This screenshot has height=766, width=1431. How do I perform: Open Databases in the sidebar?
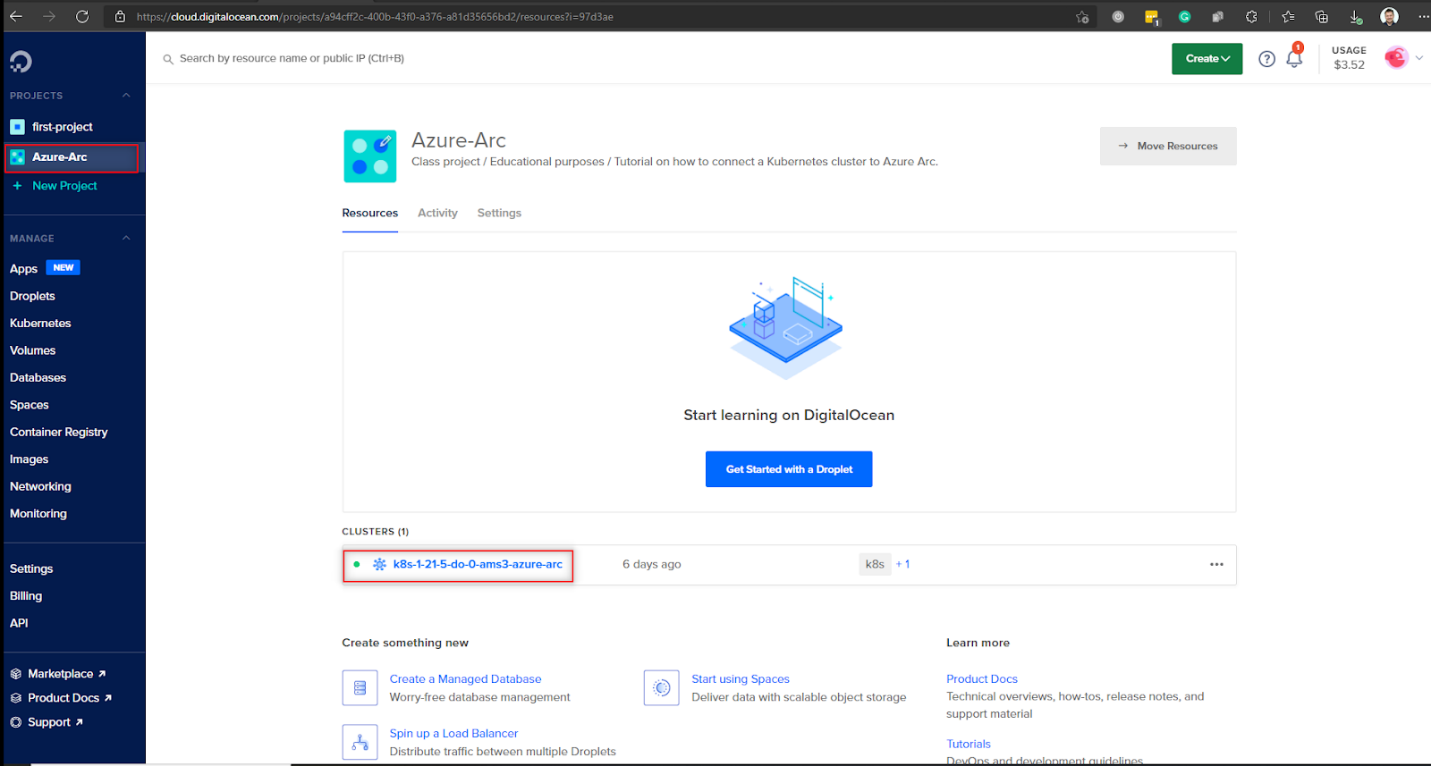pyautogui.click(x=38, y=378)
